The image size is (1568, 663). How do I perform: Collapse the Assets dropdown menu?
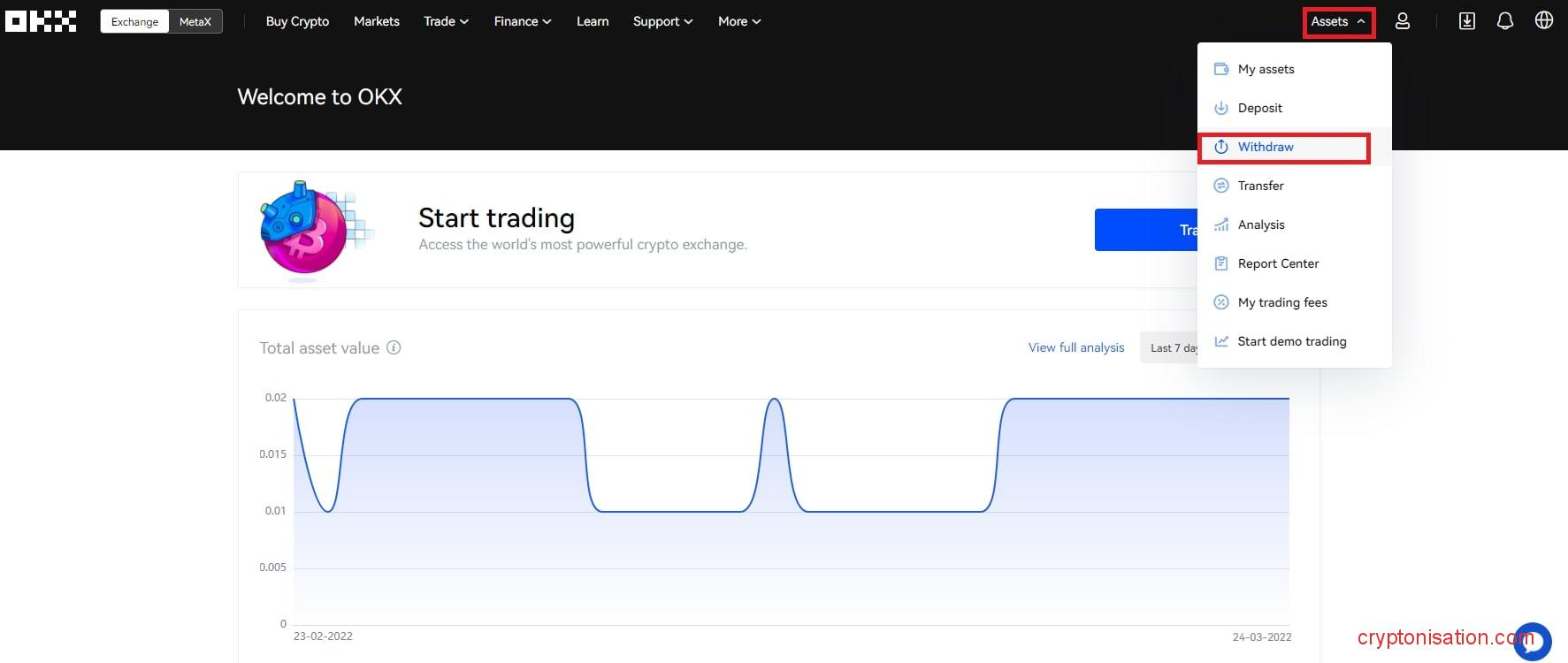coord(1338,21)
